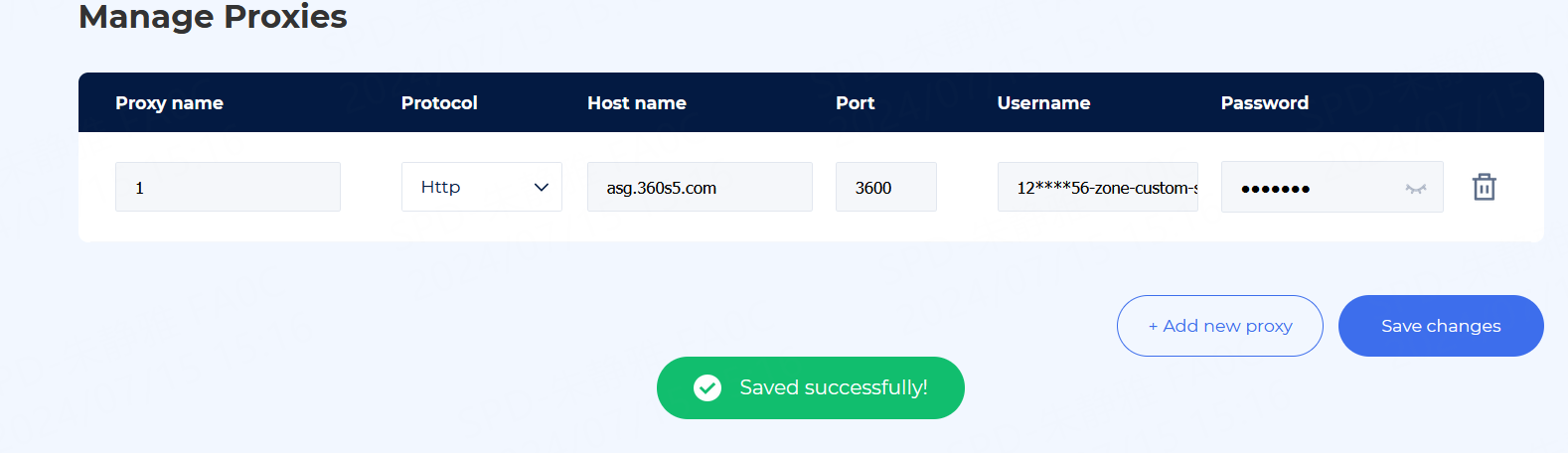Click the green checkmark icon in toast
1568x453 pixels.
click(707, 387)
